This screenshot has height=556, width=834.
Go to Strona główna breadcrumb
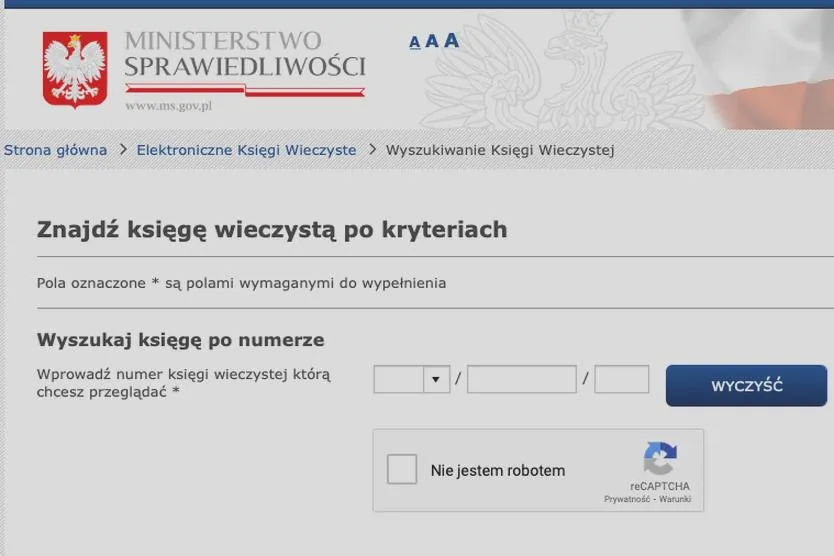pyautogui.click(x=55, y=150)
